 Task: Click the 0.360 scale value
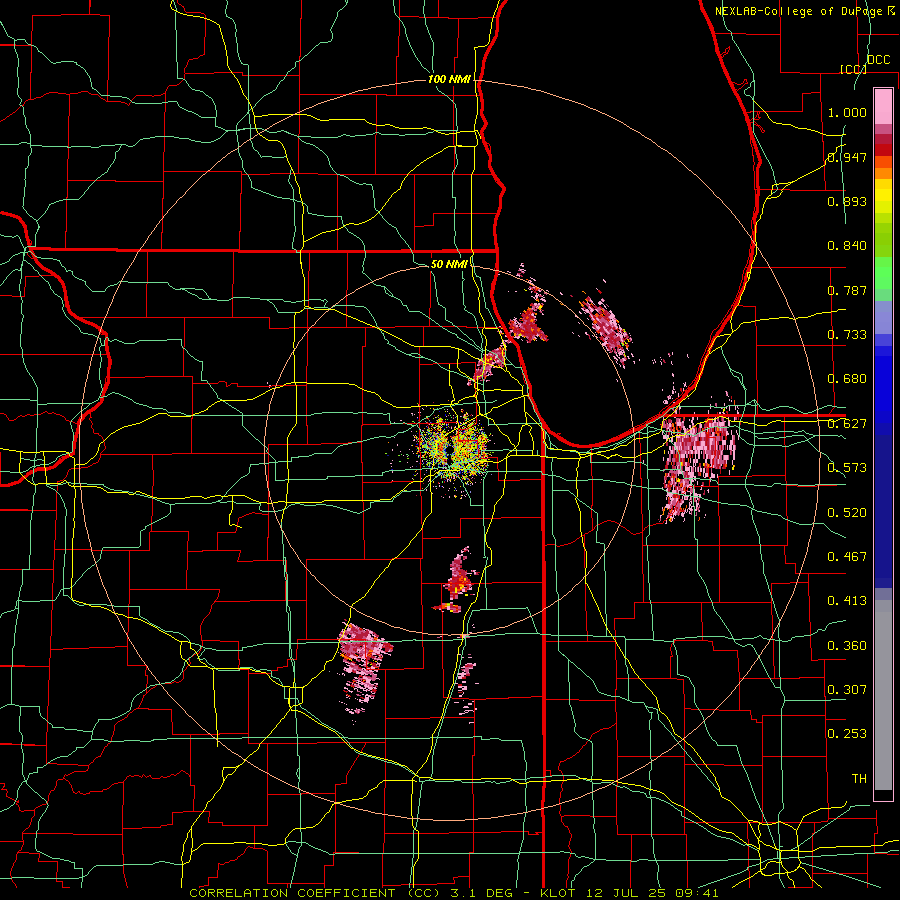point(847,646)
